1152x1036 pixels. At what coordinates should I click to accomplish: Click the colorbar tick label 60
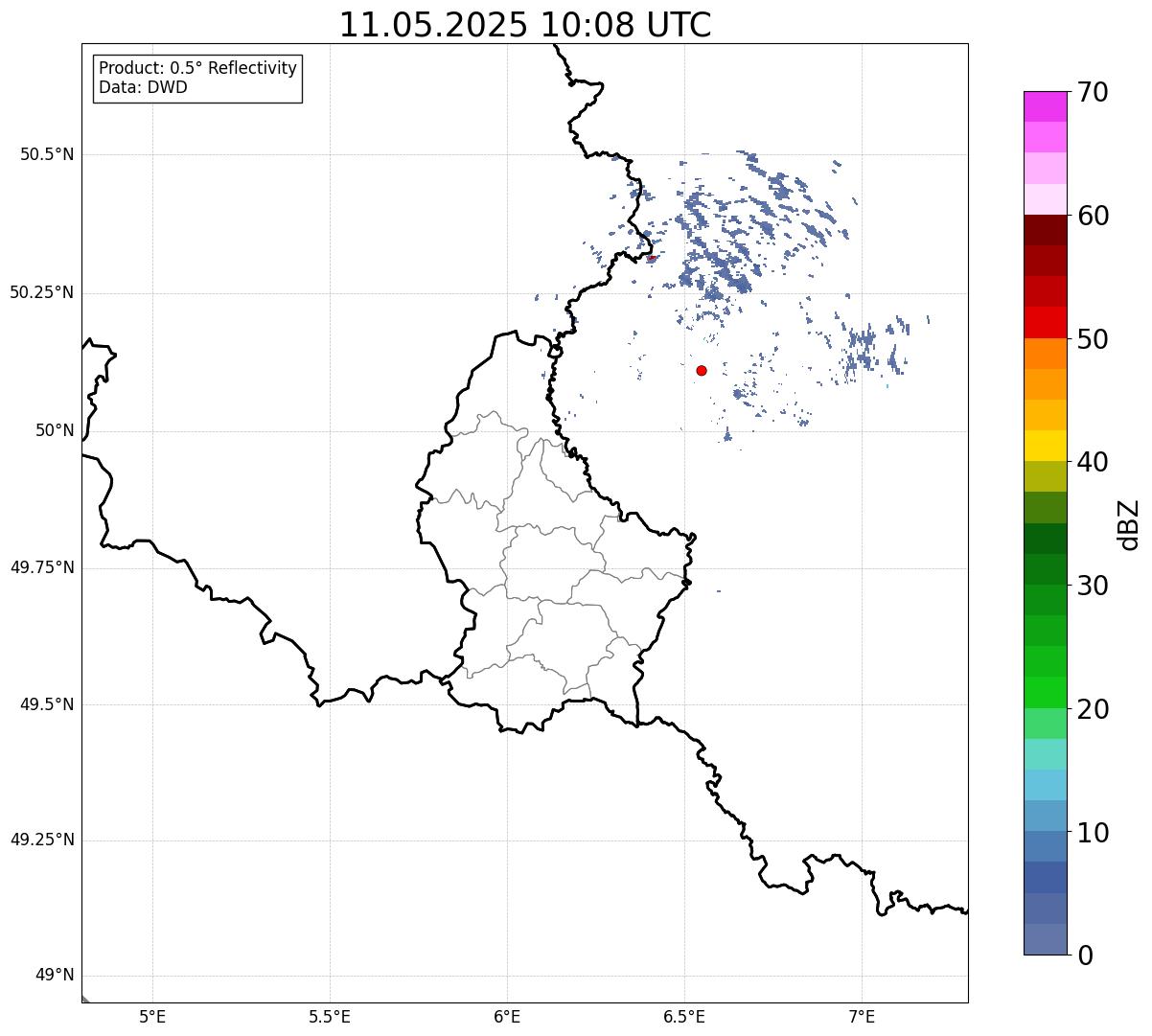(1092, 216)
